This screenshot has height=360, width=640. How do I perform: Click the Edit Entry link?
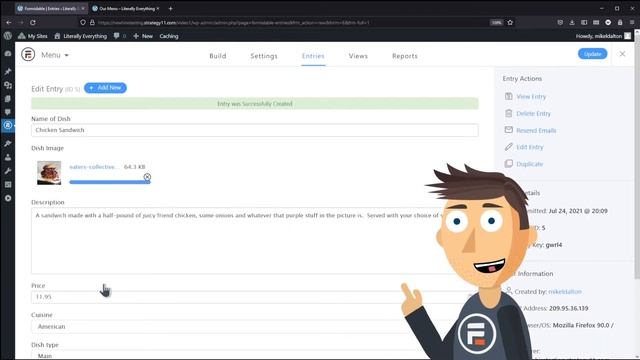tap(530, 147)
